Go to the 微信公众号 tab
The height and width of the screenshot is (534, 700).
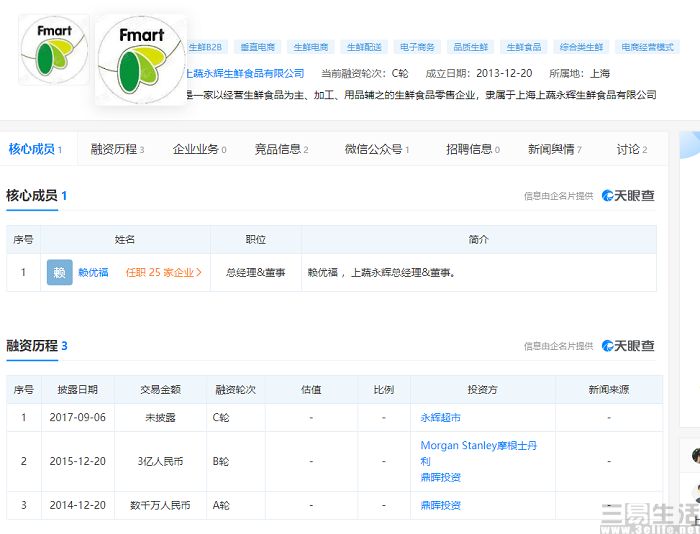point(377,150)
